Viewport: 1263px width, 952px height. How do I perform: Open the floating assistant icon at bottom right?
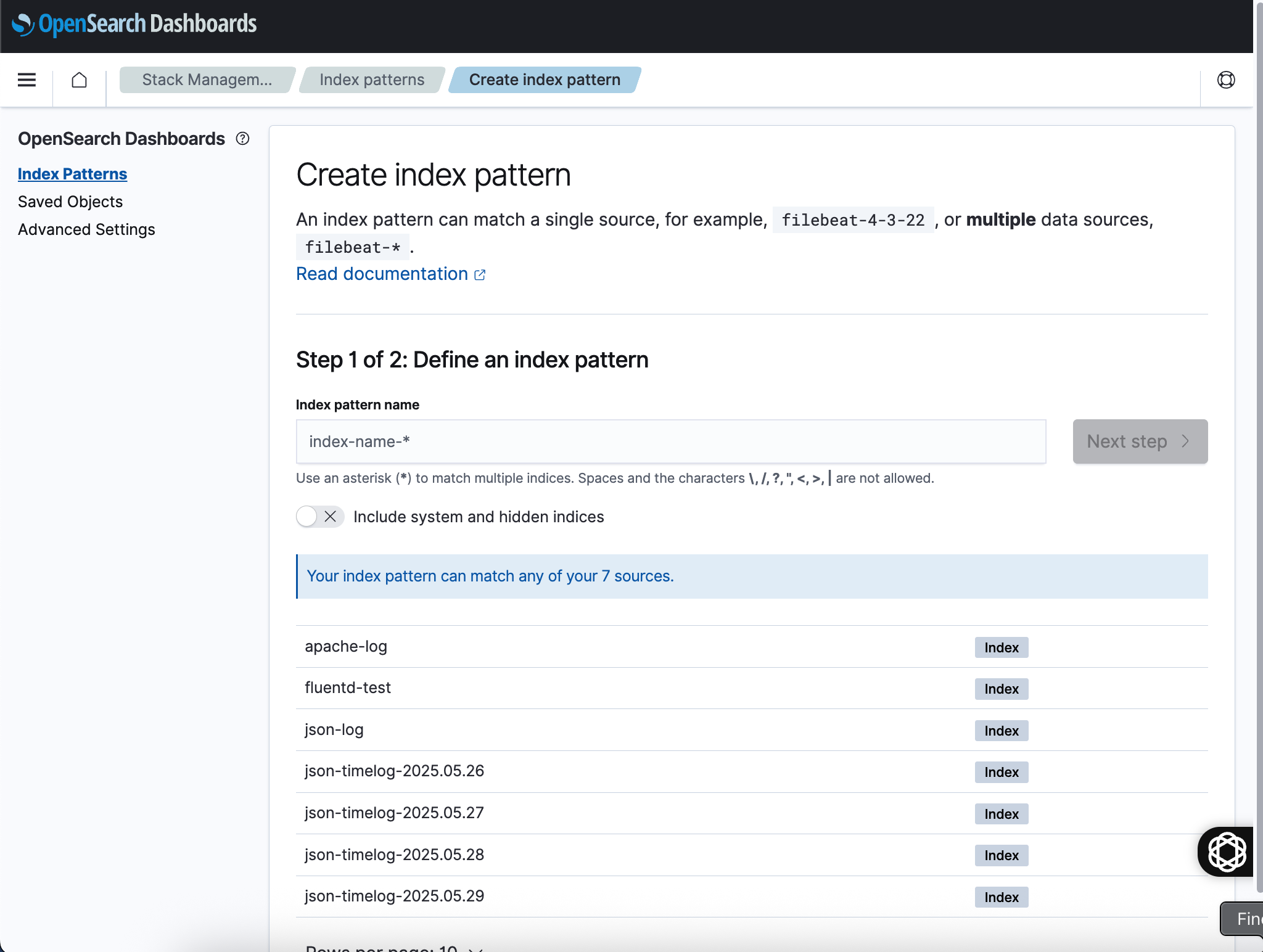click(x=1227, y=851)
